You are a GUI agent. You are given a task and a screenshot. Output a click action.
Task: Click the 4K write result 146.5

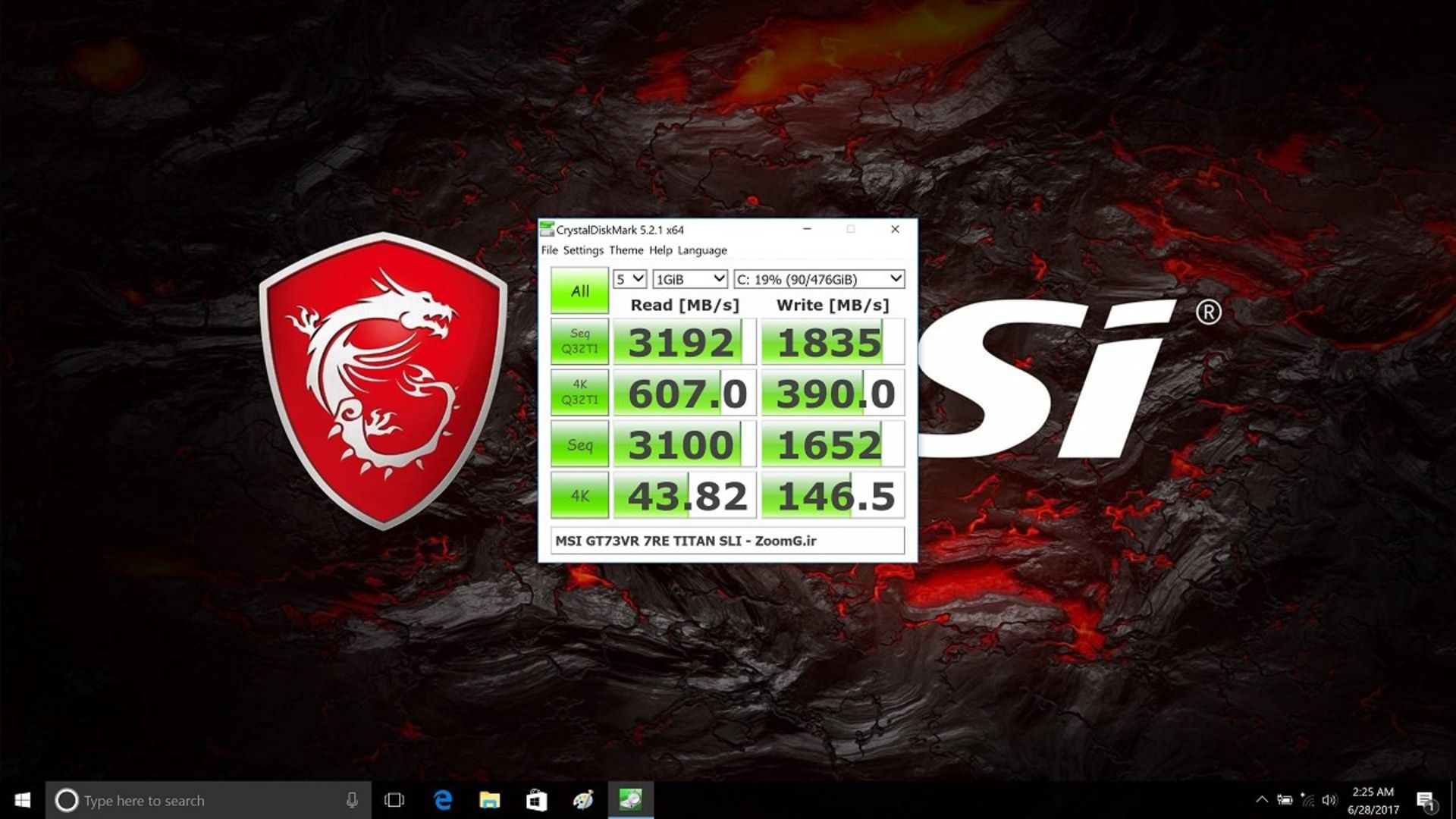pos(833,496)
